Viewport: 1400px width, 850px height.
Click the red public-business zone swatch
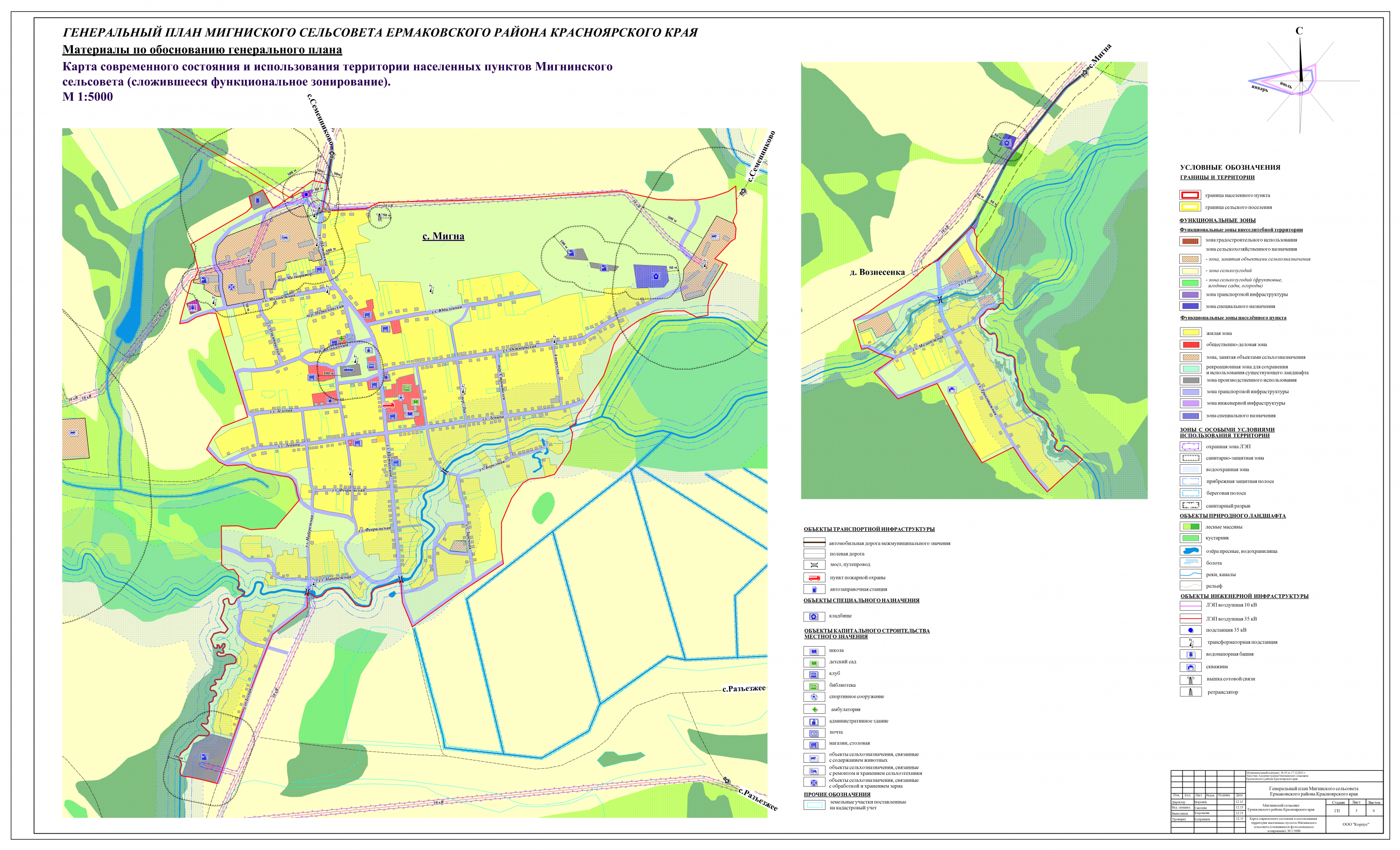(x=1190, y=345)
